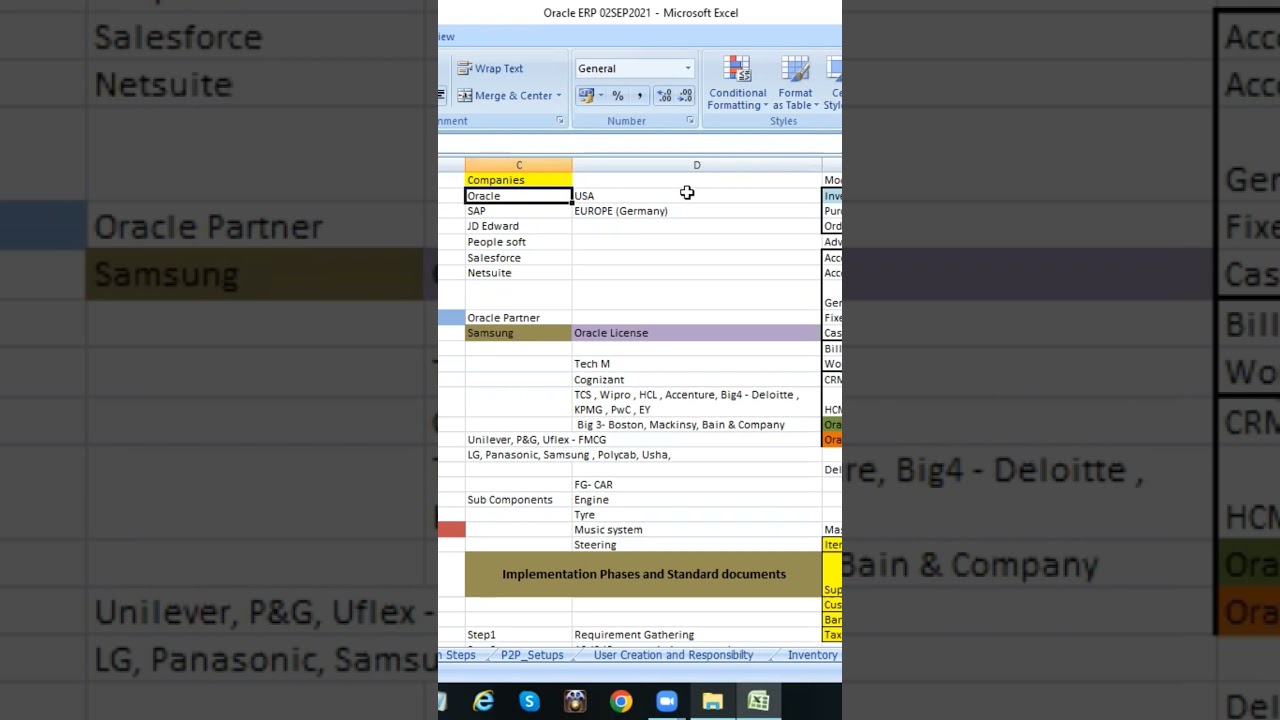Screen dimensions: 1280x720
Task: Open Alignment group dialog launcher
Action: pyautogui.click(x=560, y=121)
